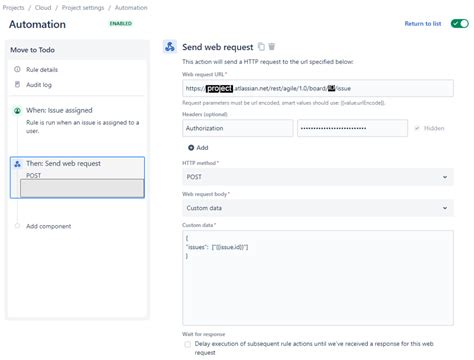
Task: Open the HTTP method dropdown
Action: (x=318, y=177)
